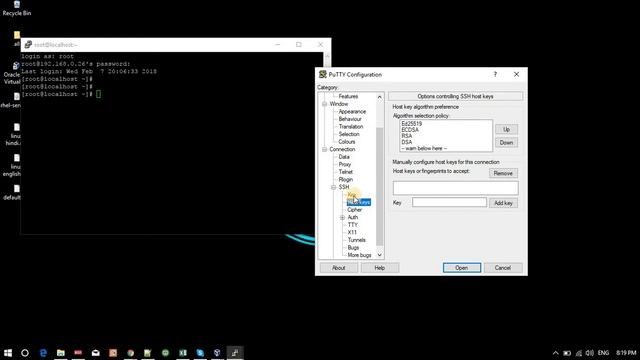The height and width of the screenshot is (360, 640).
Task: Open VirtualBox from the taskbar
Action: (217, 353)
